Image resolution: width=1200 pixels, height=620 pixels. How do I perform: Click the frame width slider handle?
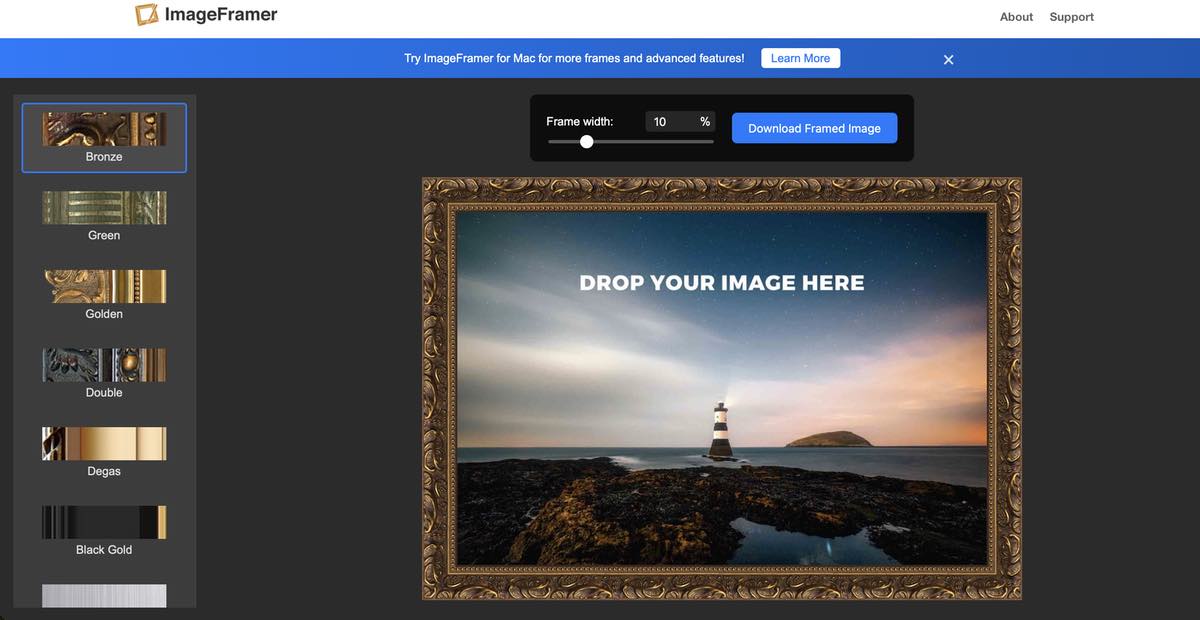587,142
